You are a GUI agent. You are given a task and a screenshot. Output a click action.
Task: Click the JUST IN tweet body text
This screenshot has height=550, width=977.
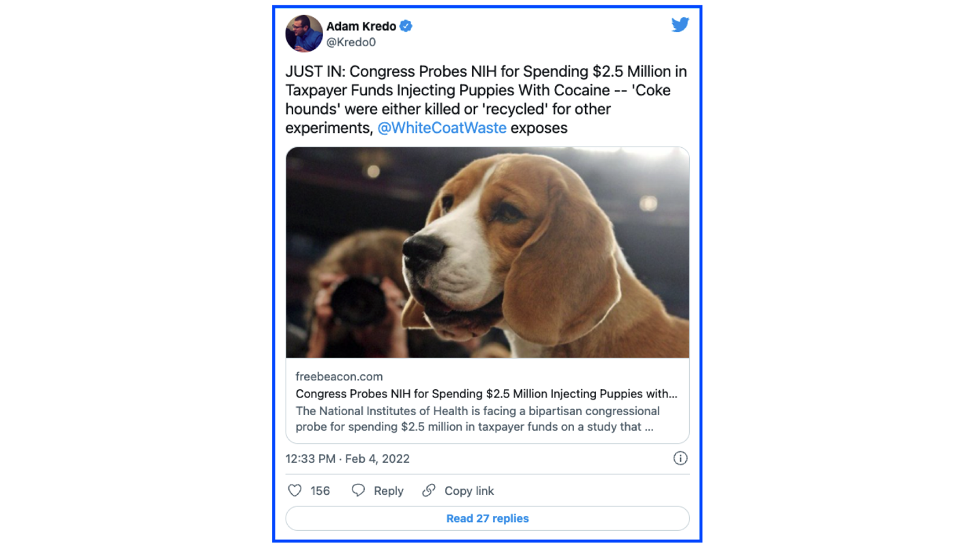tap(486, 90)
